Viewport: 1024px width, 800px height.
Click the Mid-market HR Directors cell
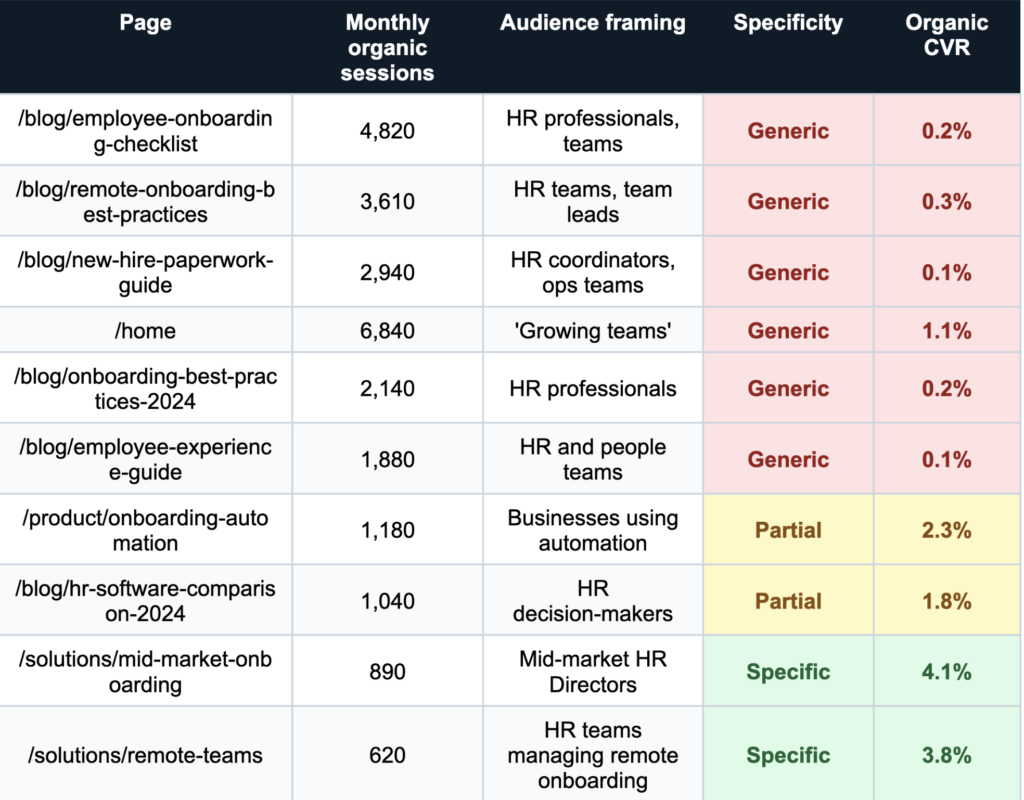pos(593,672)
